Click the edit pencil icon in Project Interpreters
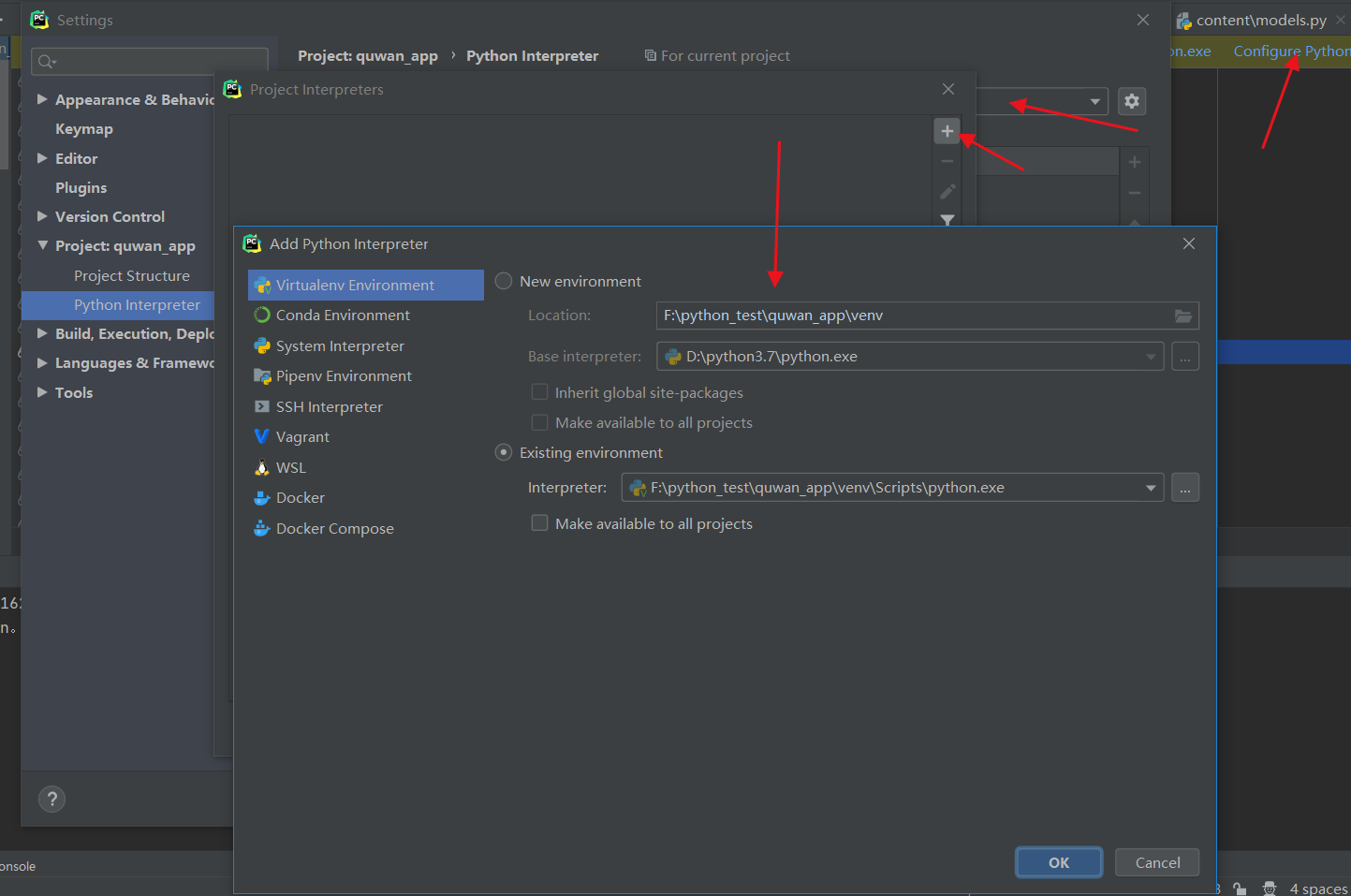The image size is (1351, 896). pyautogui.click(x=947, y=191)
